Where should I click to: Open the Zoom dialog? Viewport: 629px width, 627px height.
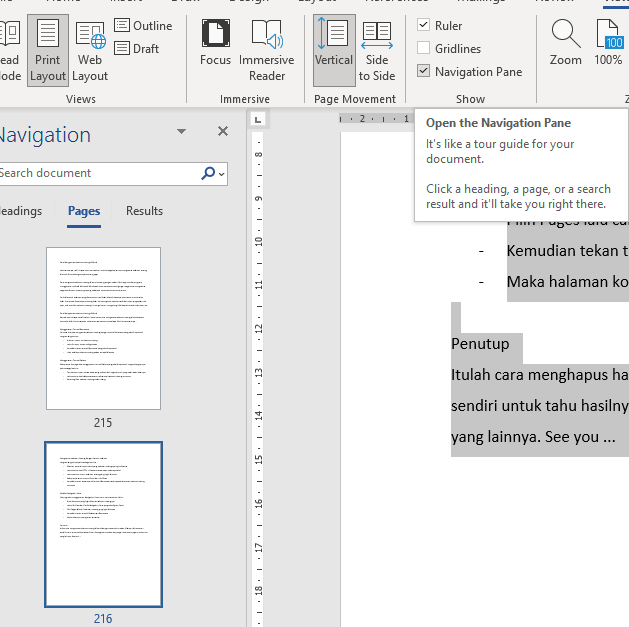click(x=566, y=43)
